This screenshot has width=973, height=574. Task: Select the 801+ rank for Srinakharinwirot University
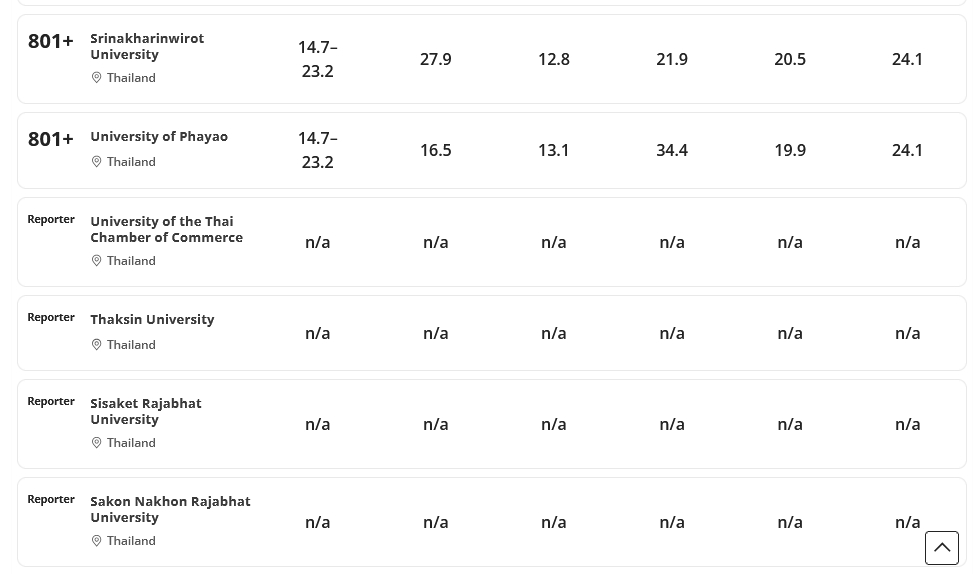(50, 40)
